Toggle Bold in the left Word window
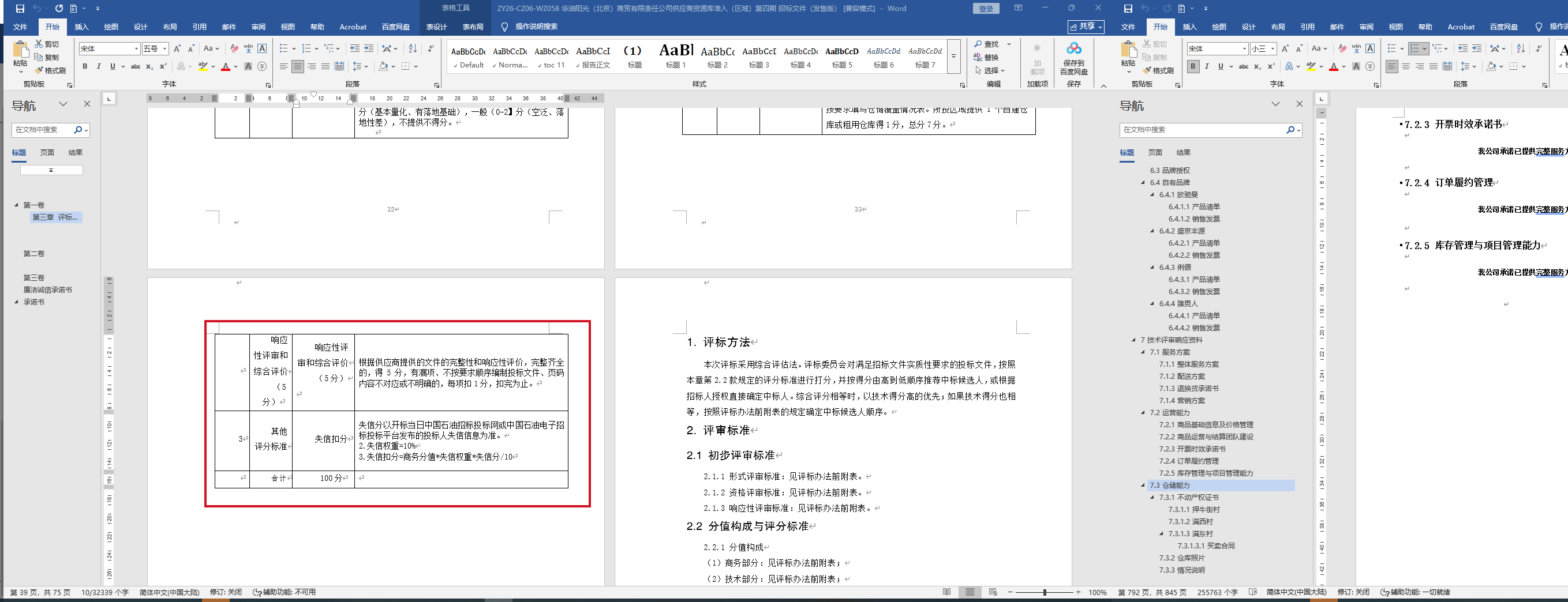Image resolution: width=1568 pixels, height=602 pixels. [85, 66]
